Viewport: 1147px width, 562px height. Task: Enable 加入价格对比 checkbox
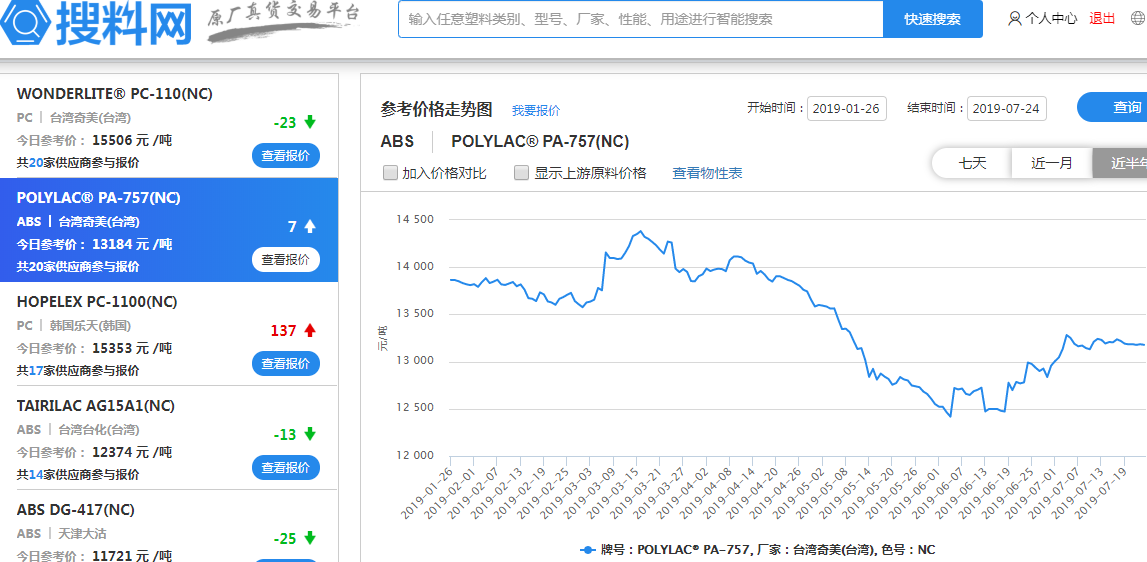point(391,173)
